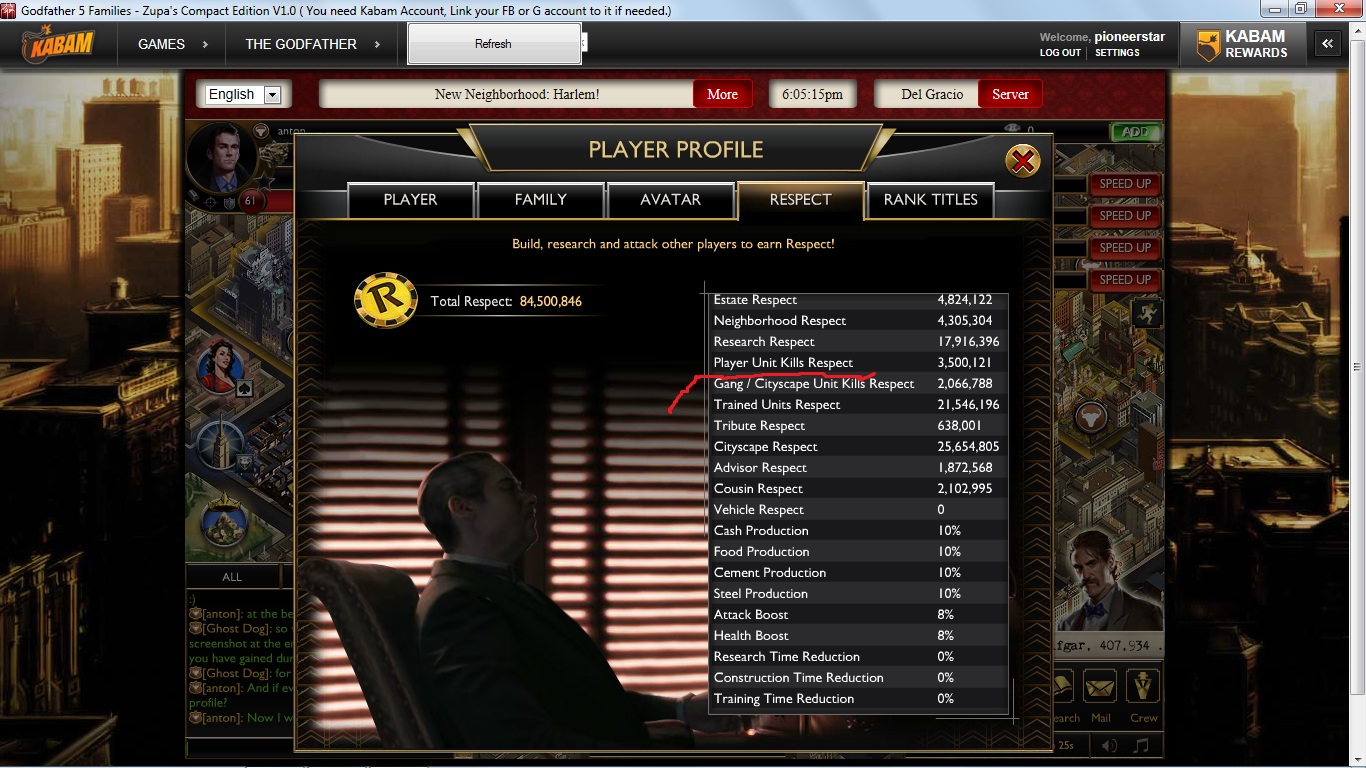This screenshot has width=1366, height=768.
Task: Toggle the sound effects speaker icon
Action: (1109, 745)
